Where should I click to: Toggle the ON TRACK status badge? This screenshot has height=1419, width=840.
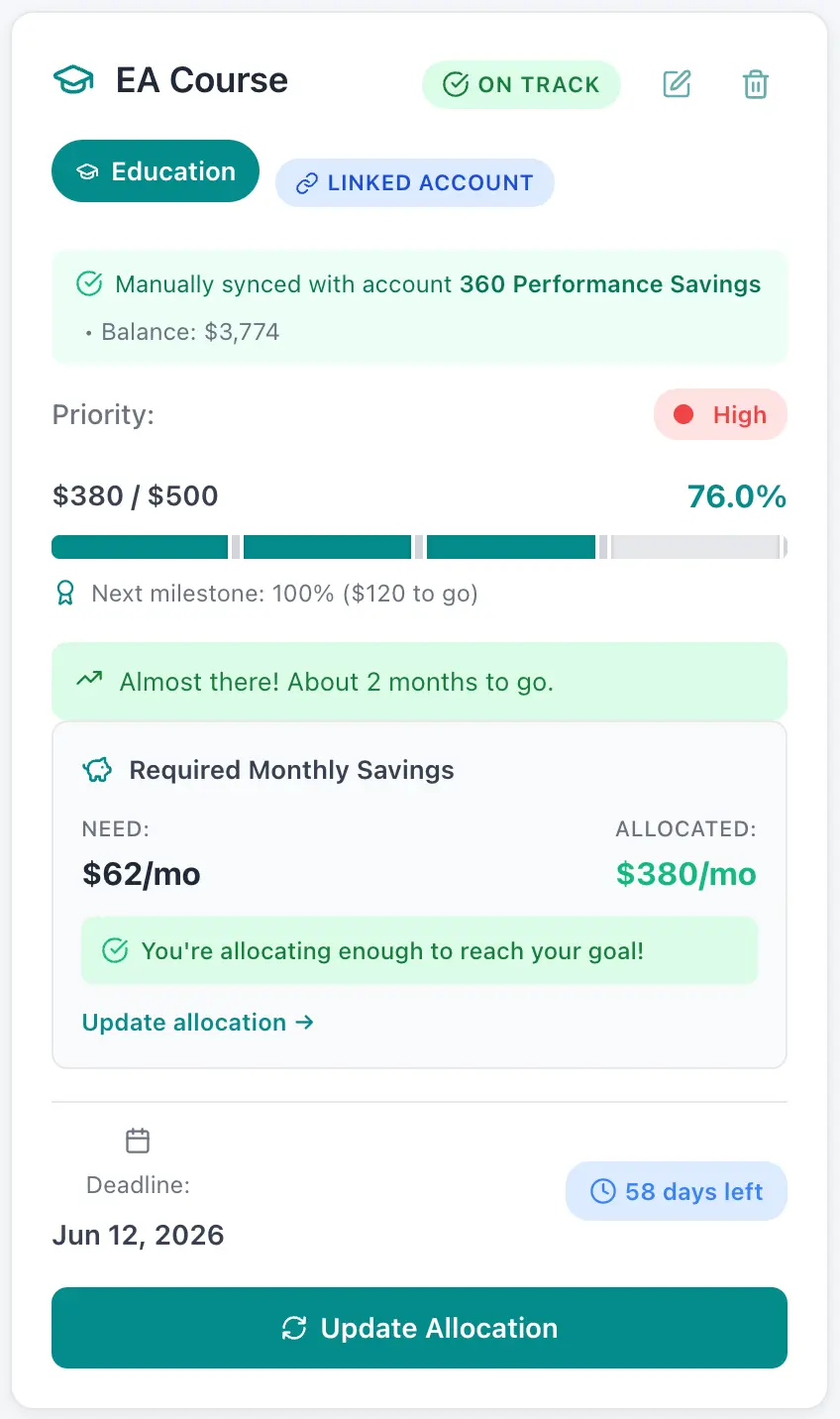tap(521, 85)
